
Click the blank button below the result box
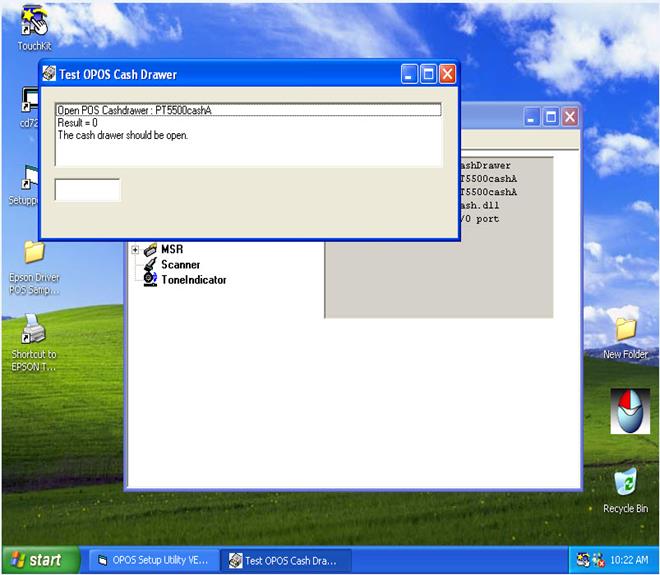88,190
